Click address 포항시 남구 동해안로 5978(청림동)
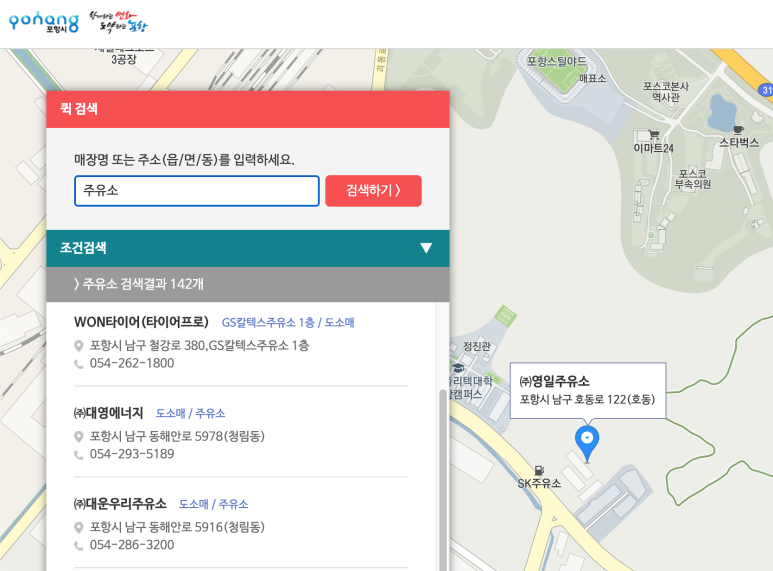This screenshot has height=571, width=773. click(x=177, y=436)
